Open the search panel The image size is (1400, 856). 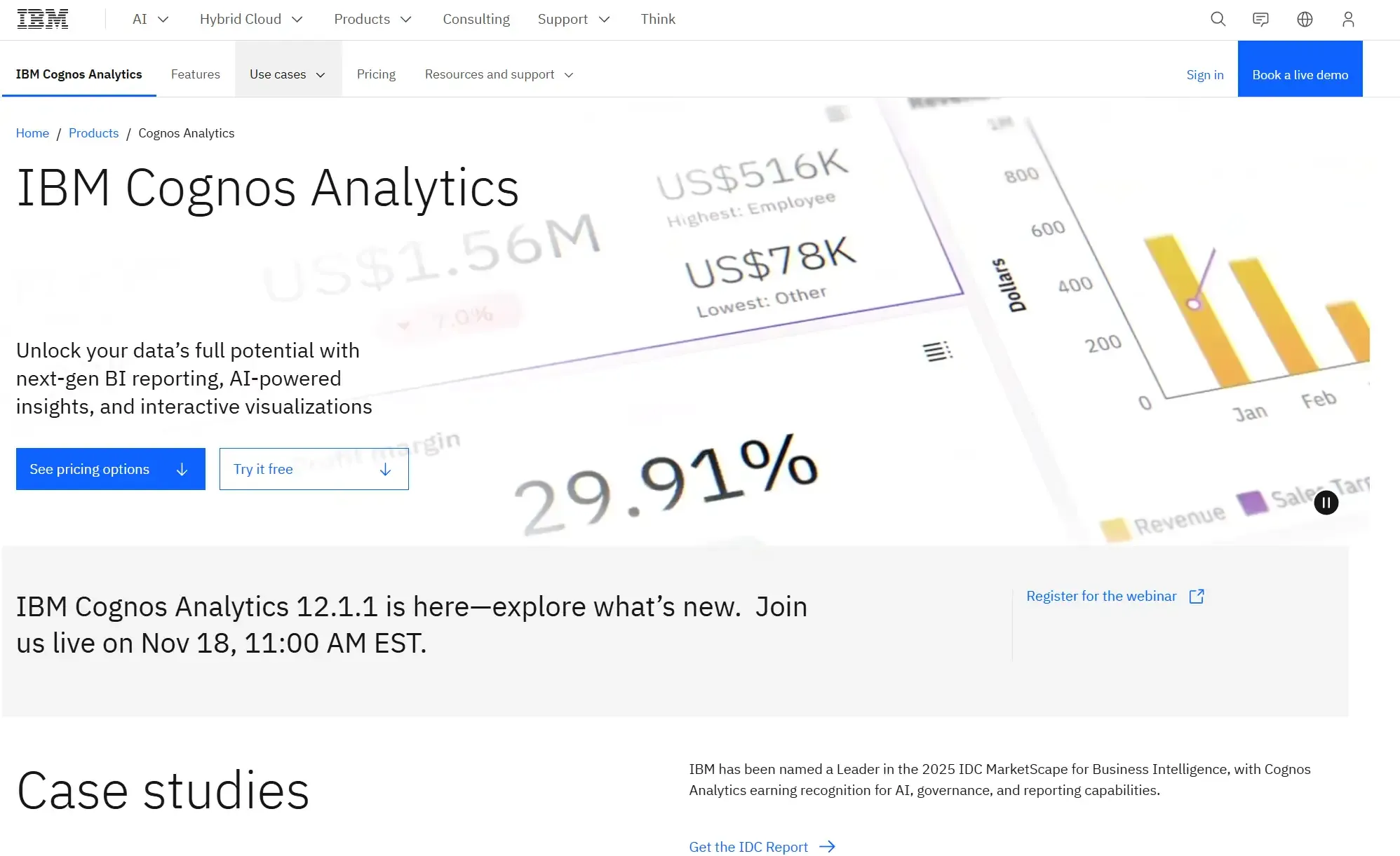1218,19
